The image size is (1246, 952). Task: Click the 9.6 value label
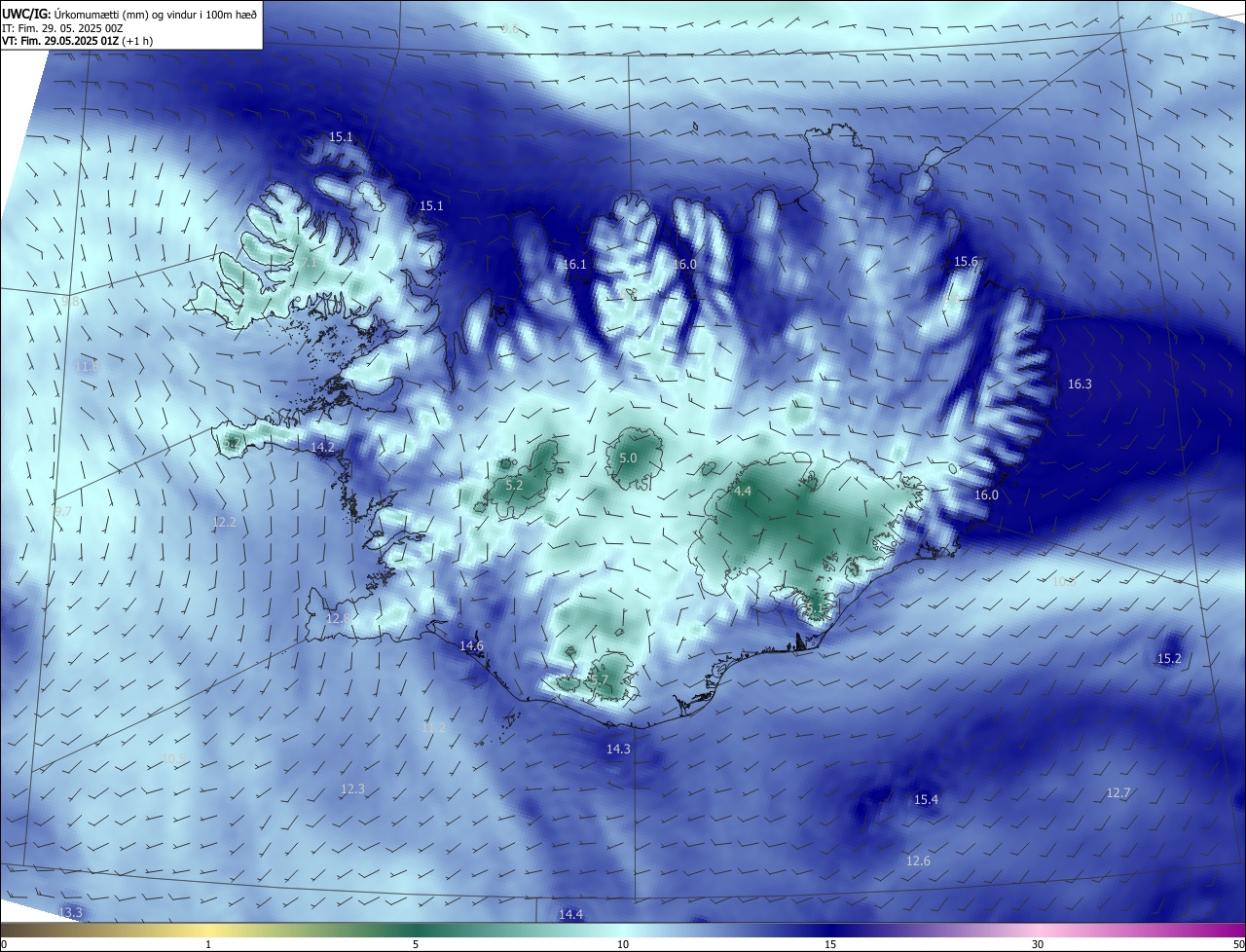tap(510, 29)
